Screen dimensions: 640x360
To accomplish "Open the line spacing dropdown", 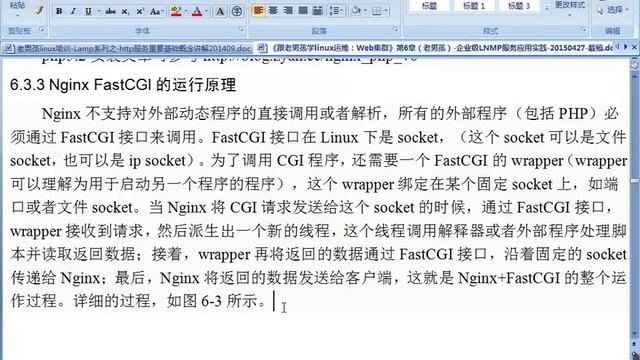I will pos(336,10).
